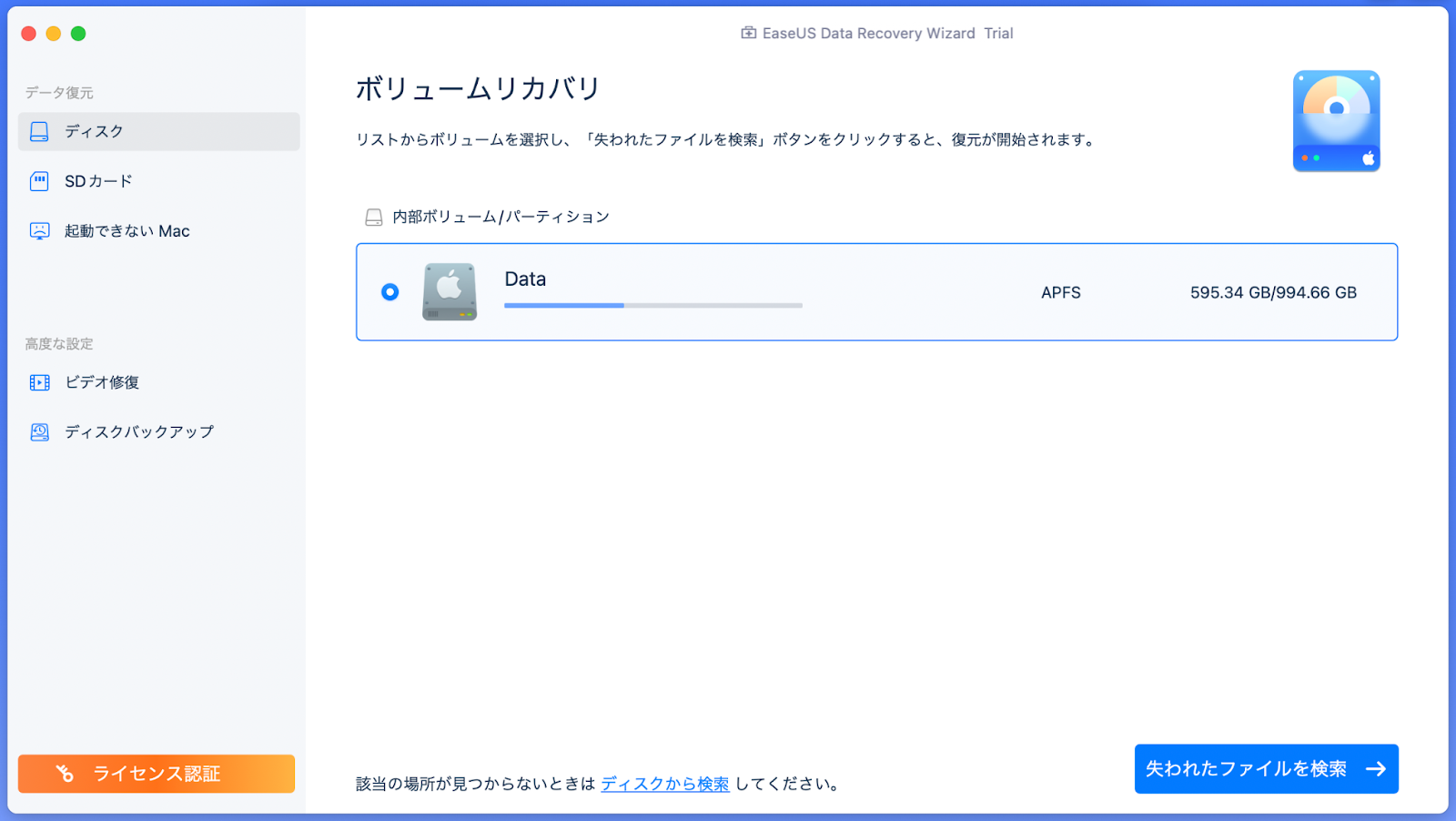Close the window with red button

click(x=28, y=34)
